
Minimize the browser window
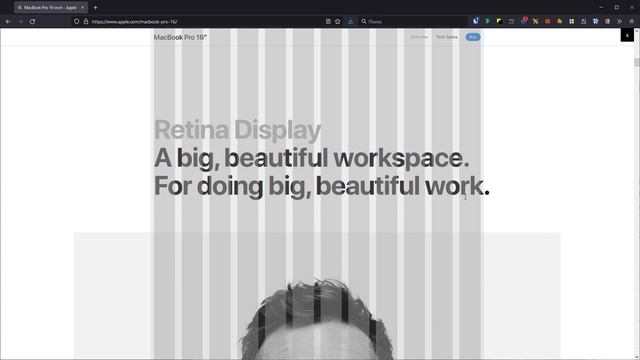601,7
